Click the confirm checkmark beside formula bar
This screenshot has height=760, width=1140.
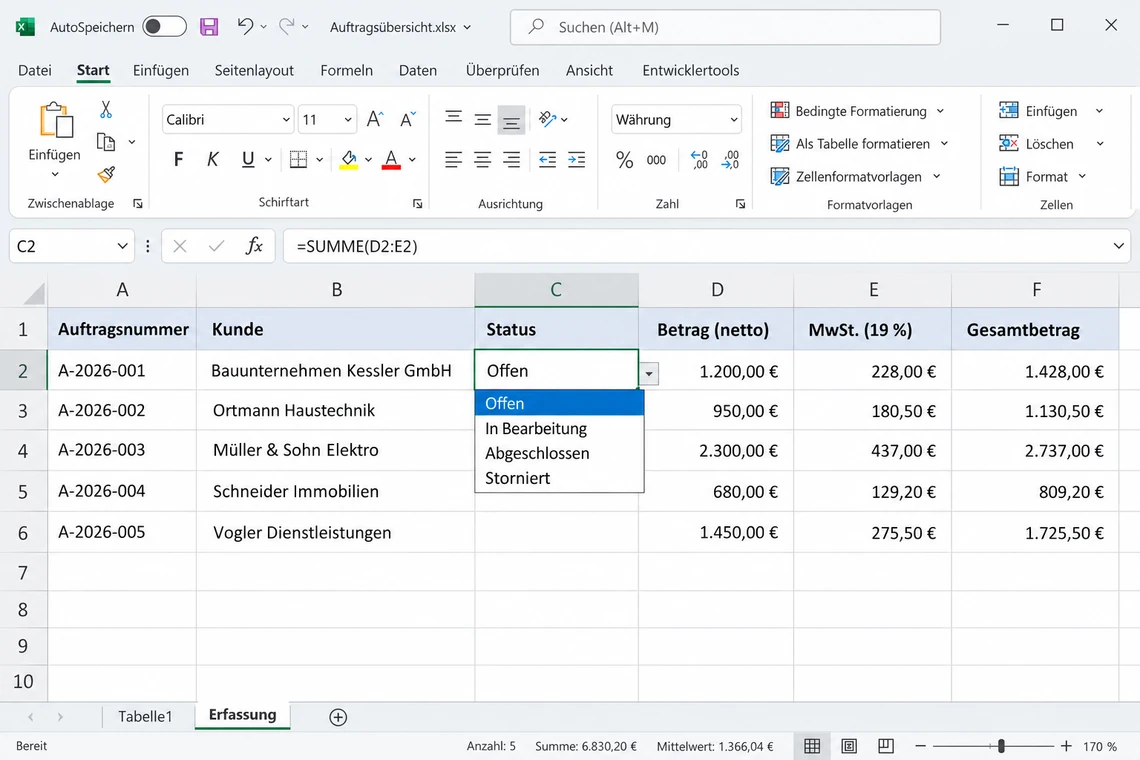(x=216, y=247)
